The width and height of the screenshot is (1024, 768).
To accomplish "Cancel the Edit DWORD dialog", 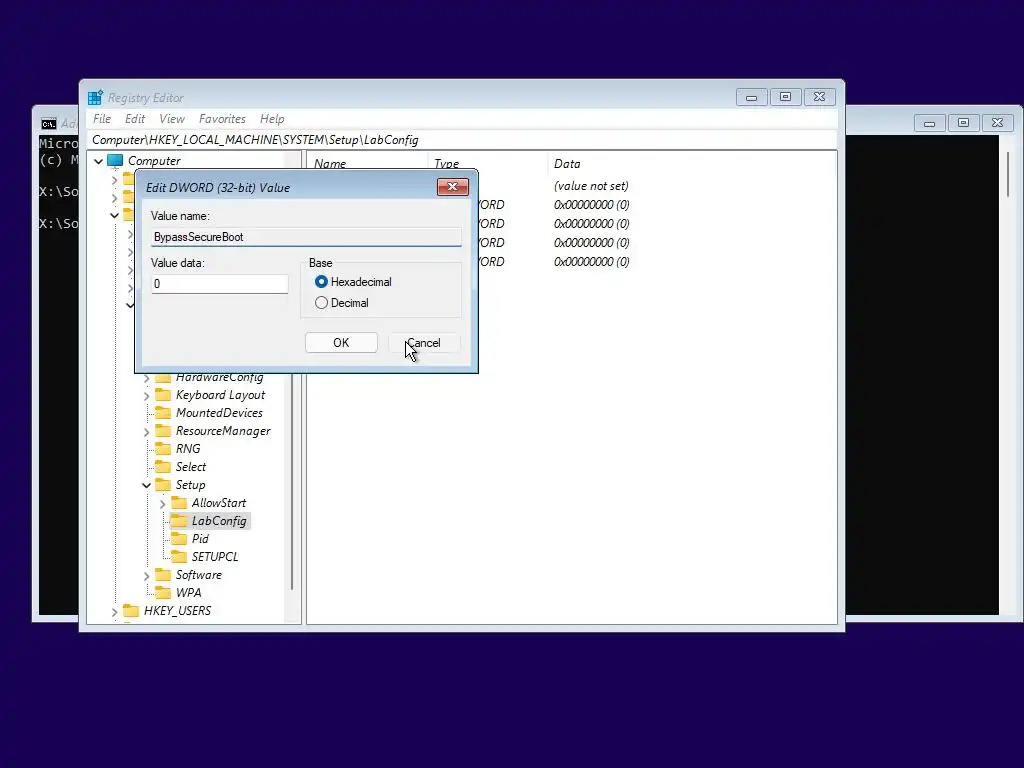I will click(x=424, y=343).
